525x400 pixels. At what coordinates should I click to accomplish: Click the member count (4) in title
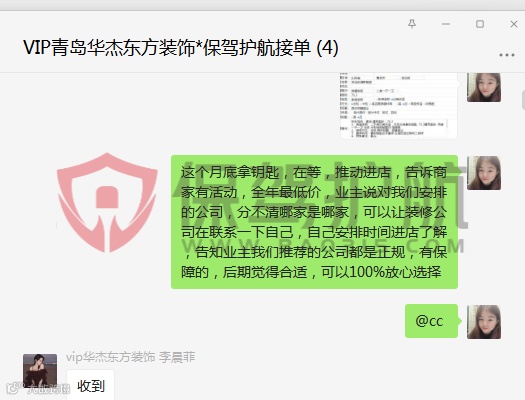coord(327,48)
